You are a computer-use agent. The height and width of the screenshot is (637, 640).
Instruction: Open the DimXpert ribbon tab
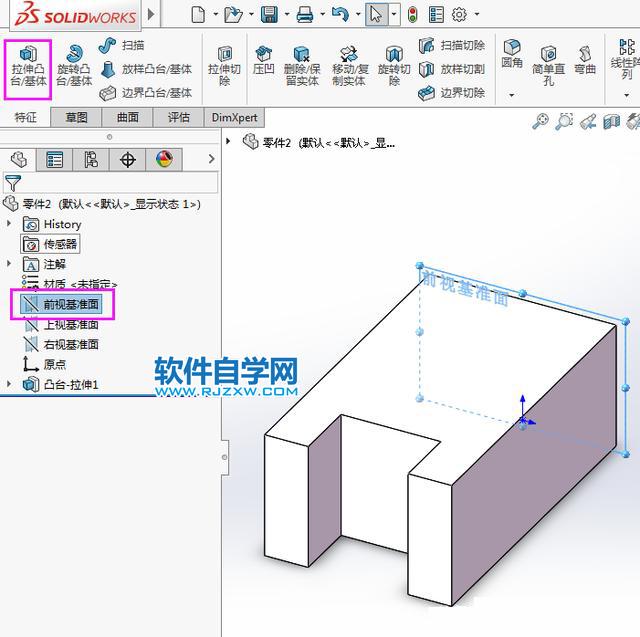234,118
